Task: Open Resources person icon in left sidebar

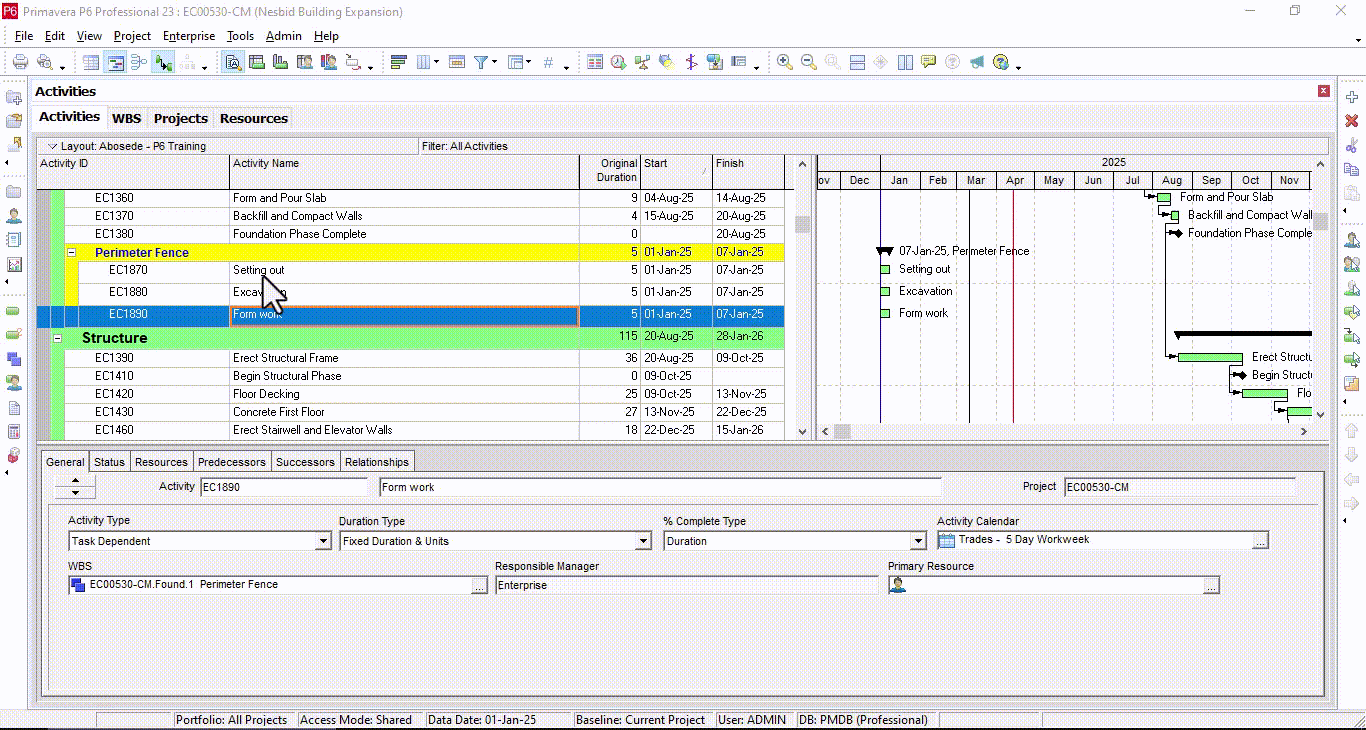Action: pyautogui.click(x=14, y=216)
